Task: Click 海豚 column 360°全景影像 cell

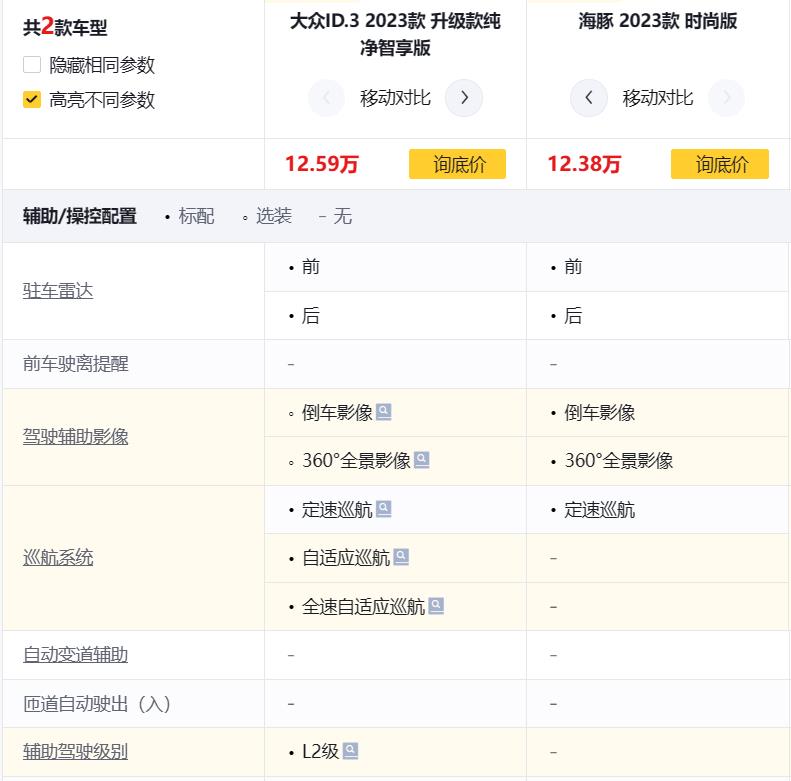Action: 658,461
